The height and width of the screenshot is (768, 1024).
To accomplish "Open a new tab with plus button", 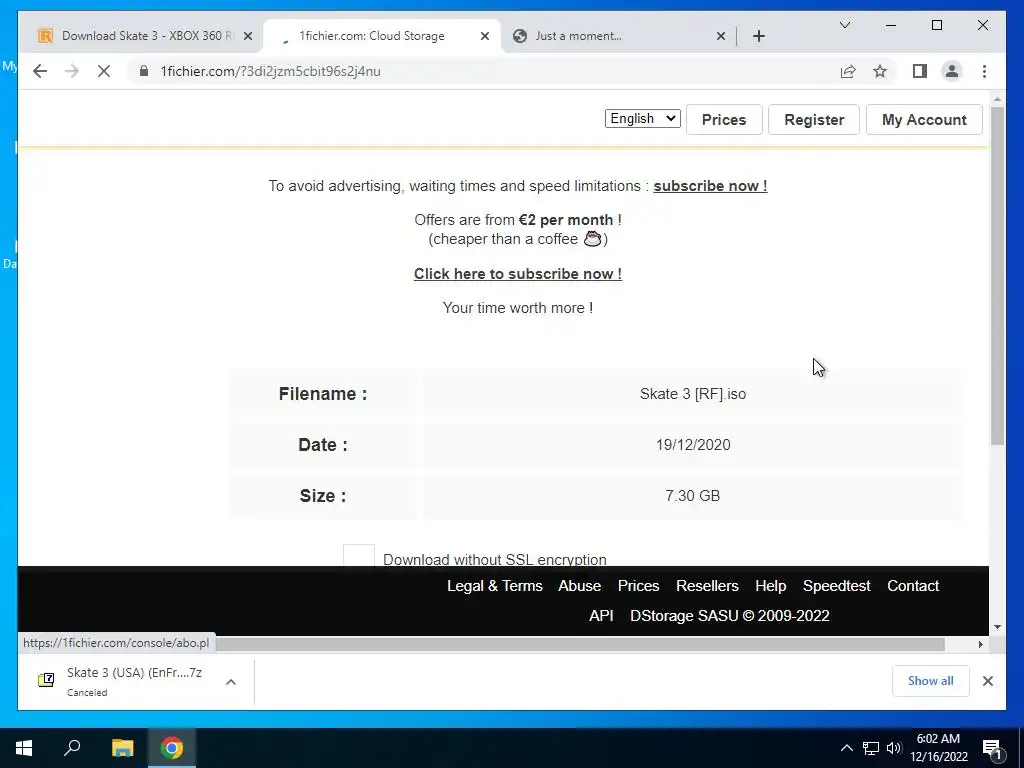I will pos(759,36).
